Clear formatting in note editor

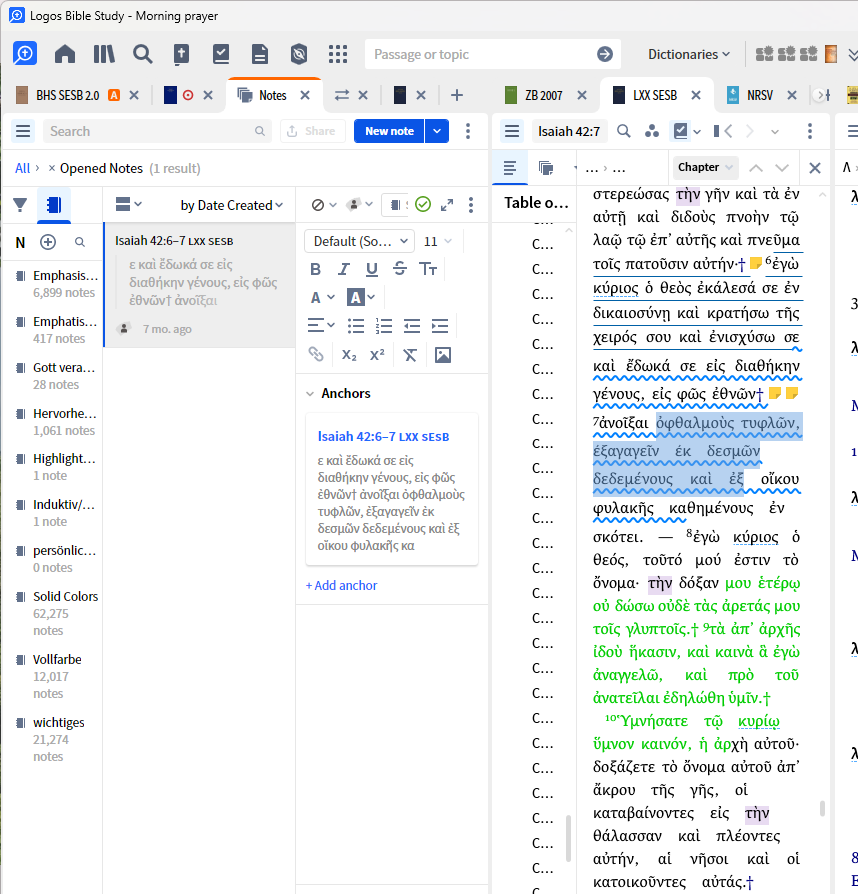(410, 355)
